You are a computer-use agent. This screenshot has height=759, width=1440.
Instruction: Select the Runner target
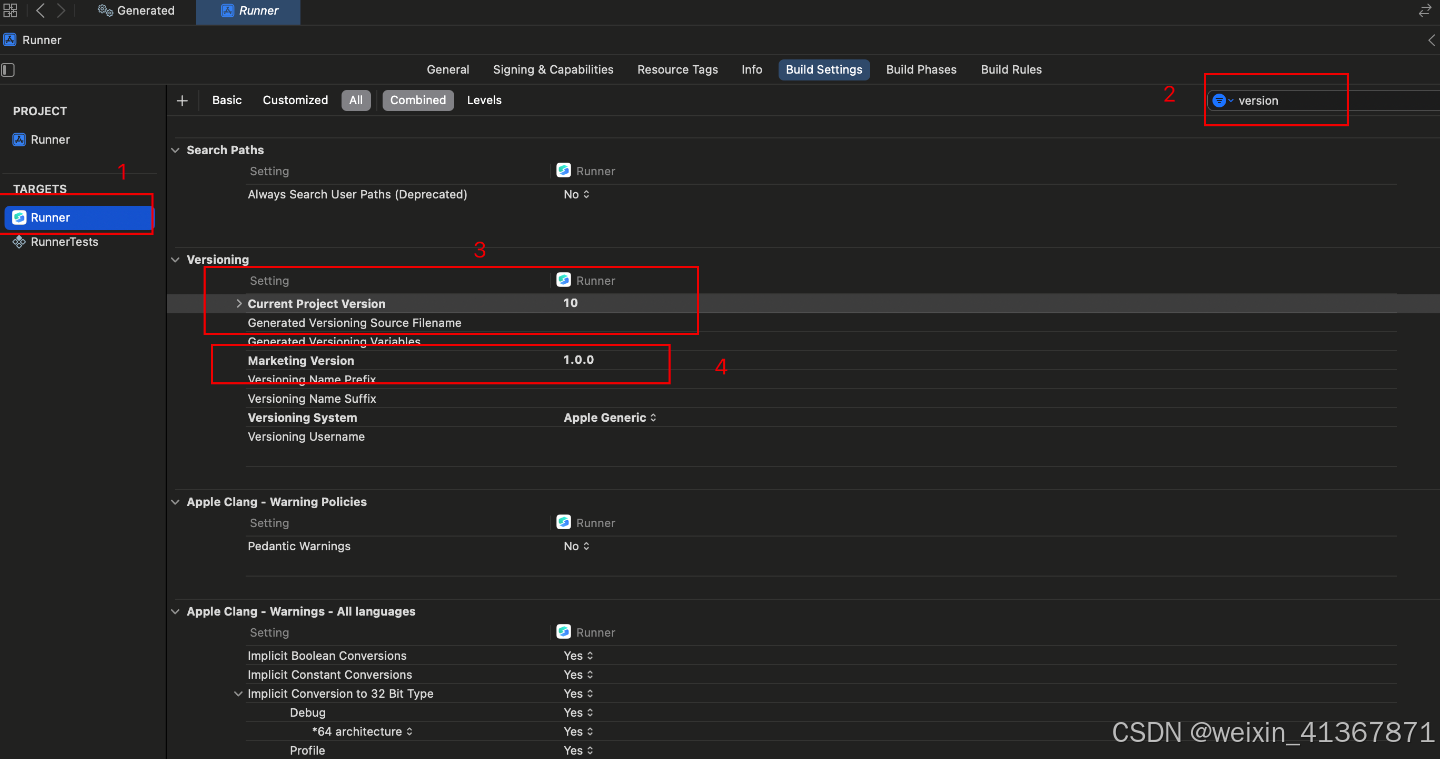[x=80, y=217]
